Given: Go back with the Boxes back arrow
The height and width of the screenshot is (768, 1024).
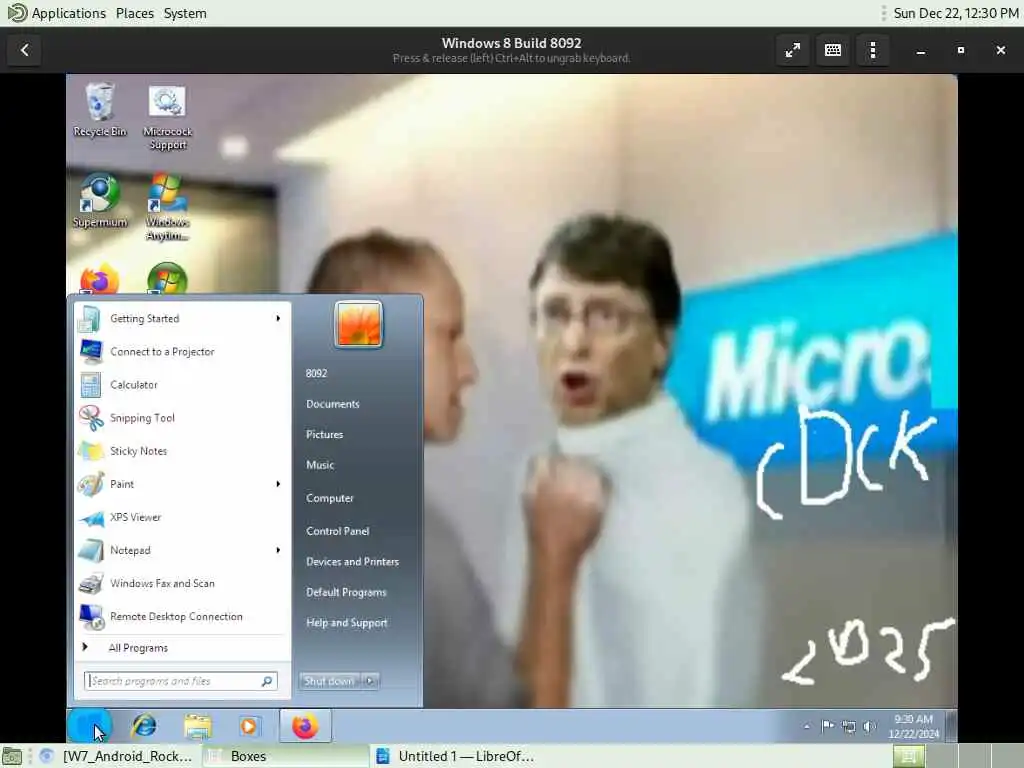Looking at the screenshot, I should (x=25, y=50).
